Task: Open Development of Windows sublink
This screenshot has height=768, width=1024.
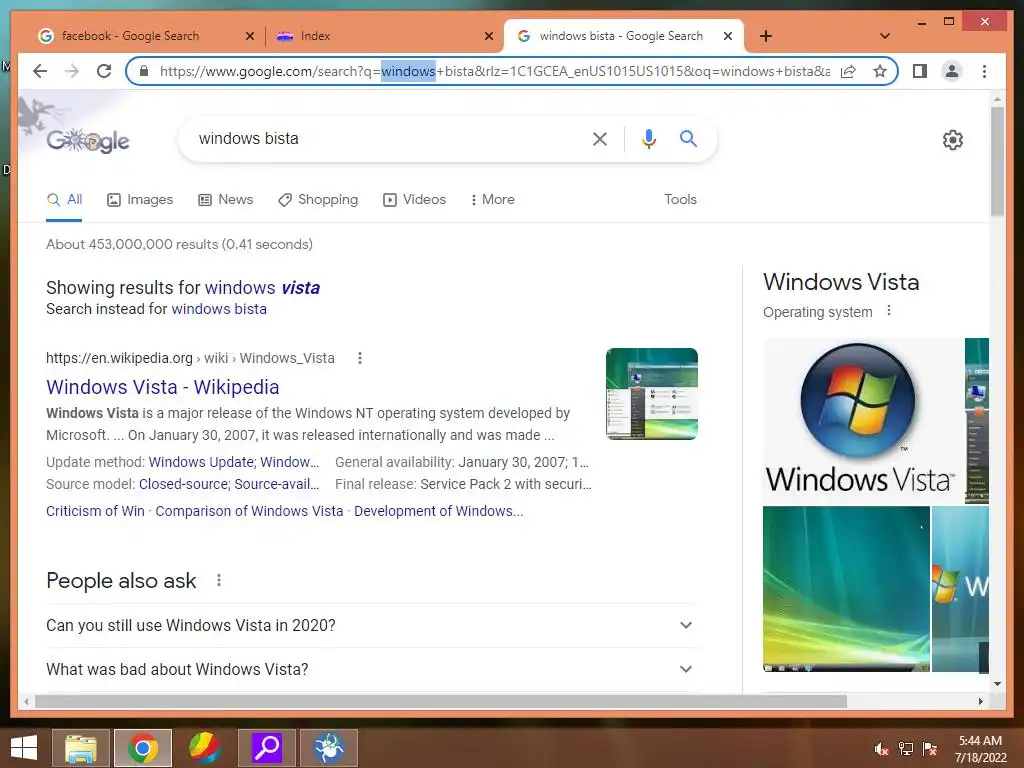Action: tap(438, 511)
